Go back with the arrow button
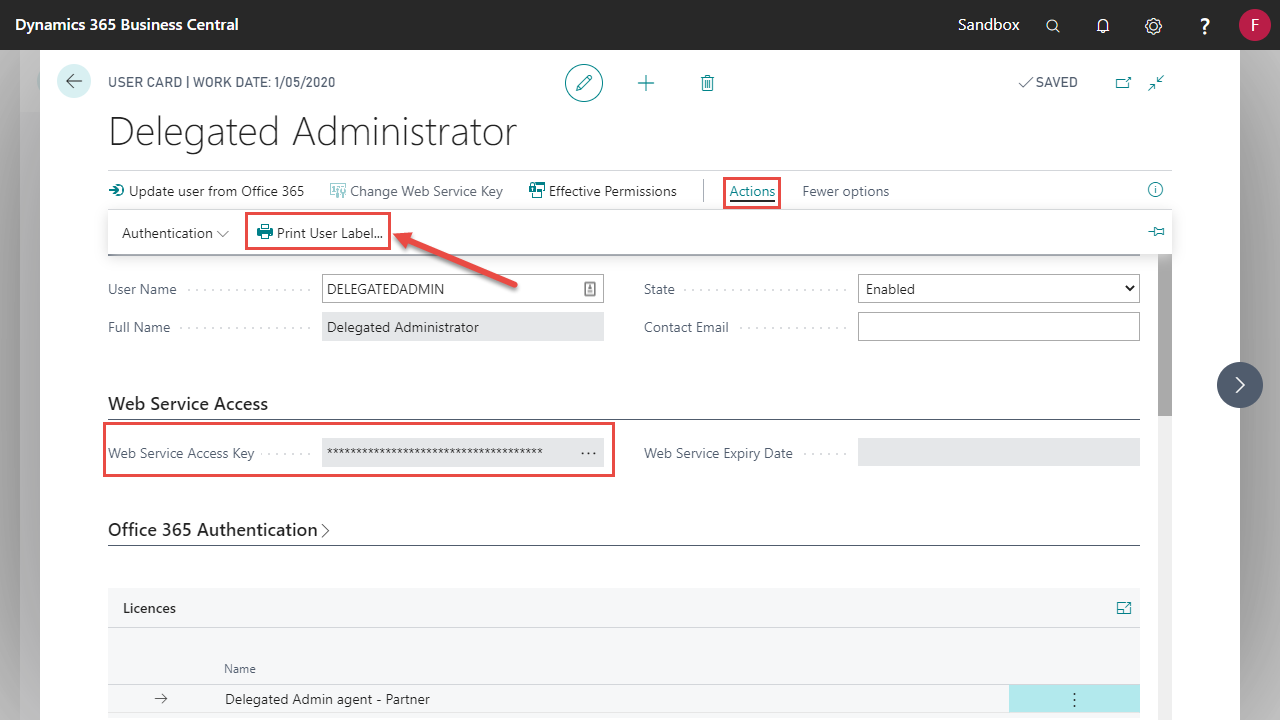This screenshot has width=1280, height=720. tap(74, 81)
